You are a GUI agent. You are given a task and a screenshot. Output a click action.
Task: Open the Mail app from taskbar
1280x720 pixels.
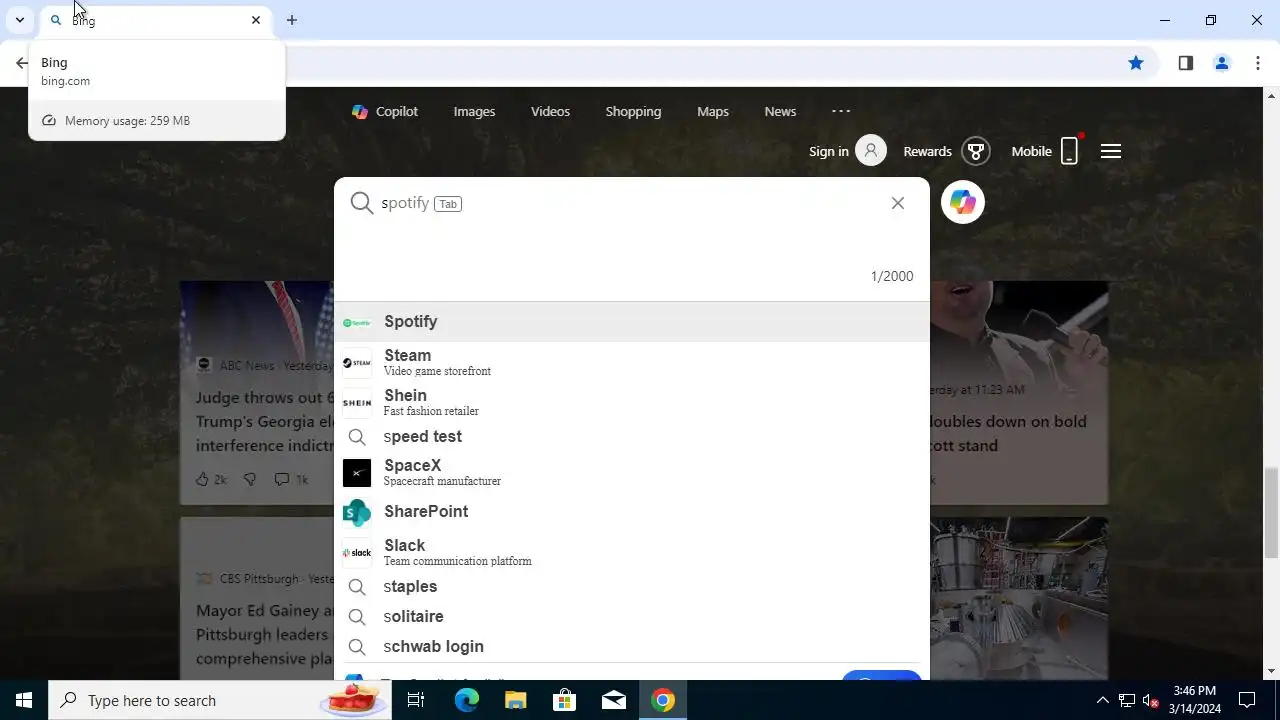coord(613,700)
